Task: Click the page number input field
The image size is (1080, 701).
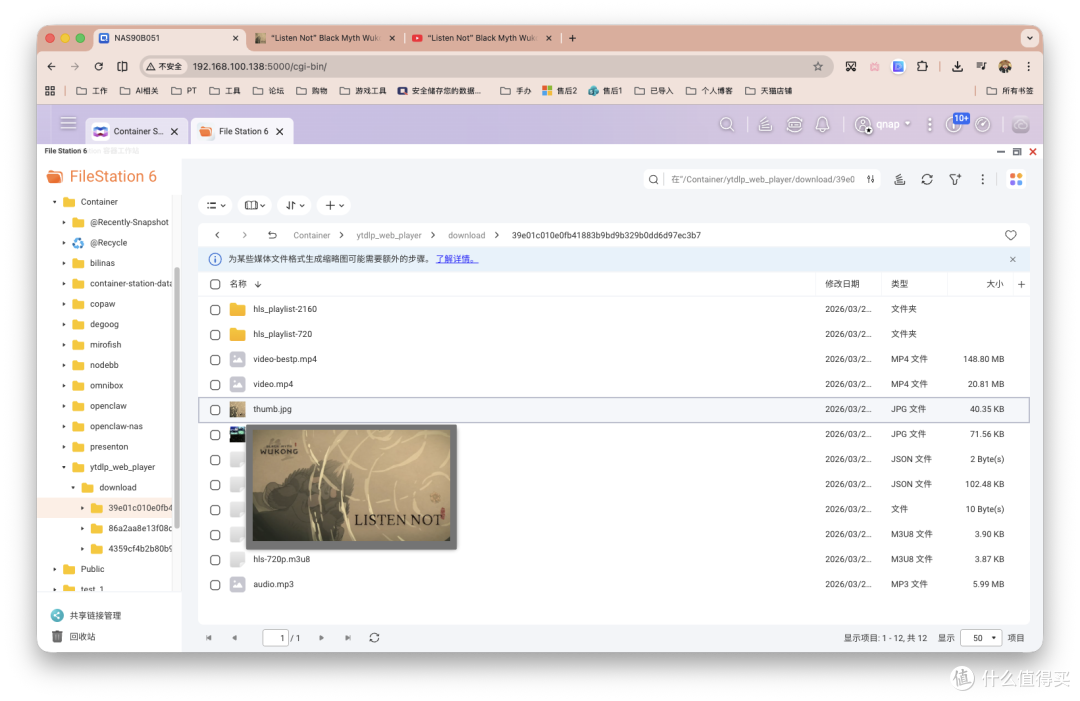Action: (x=276, y=638)
